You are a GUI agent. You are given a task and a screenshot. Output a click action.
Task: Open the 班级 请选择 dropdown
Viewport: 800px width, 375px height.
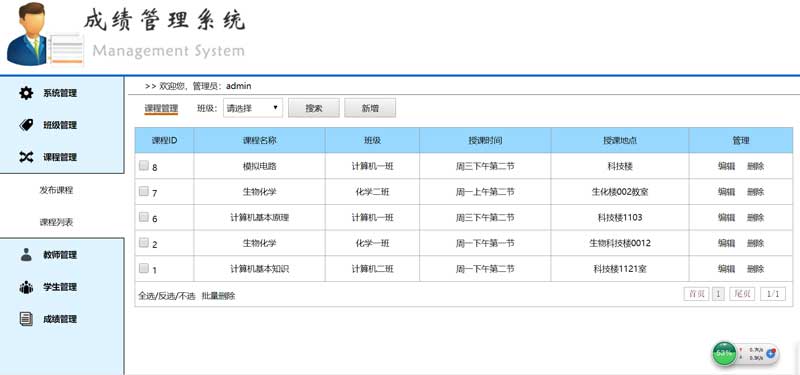(253, 108)
